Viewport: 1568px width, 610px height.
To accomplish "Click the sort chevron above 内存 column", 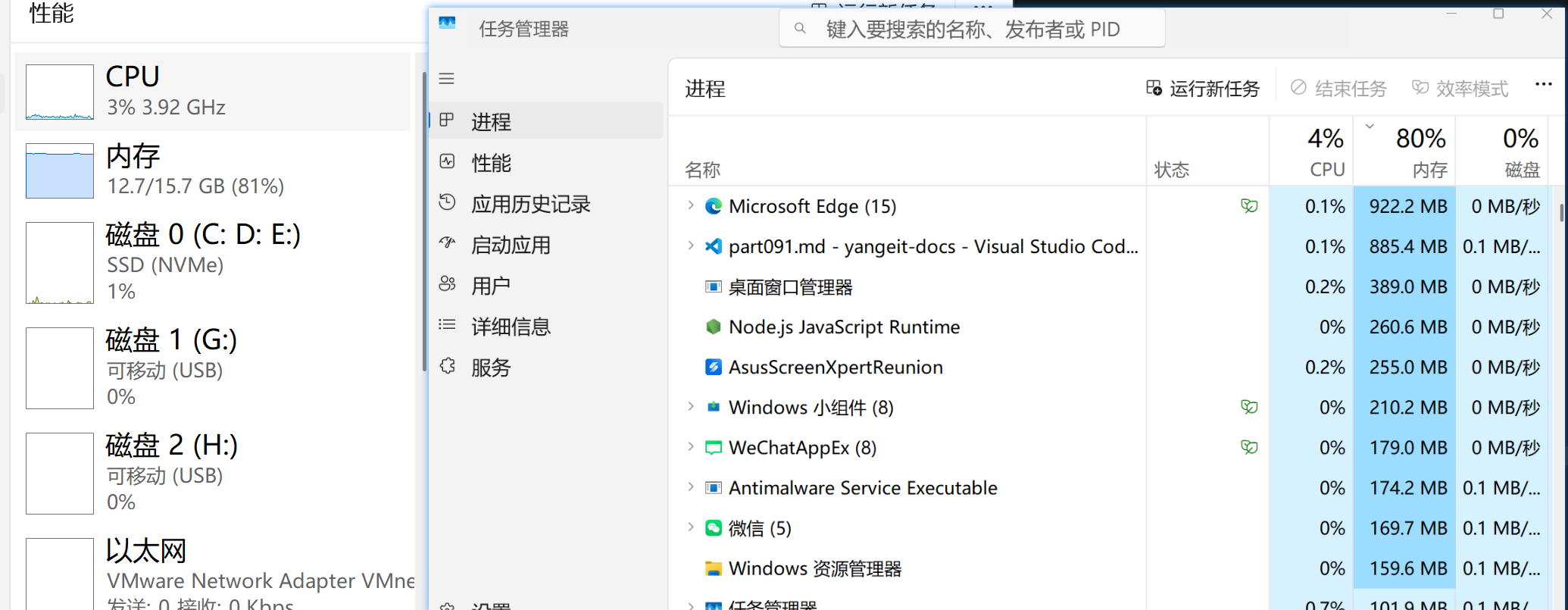I will coord(1370,127).
